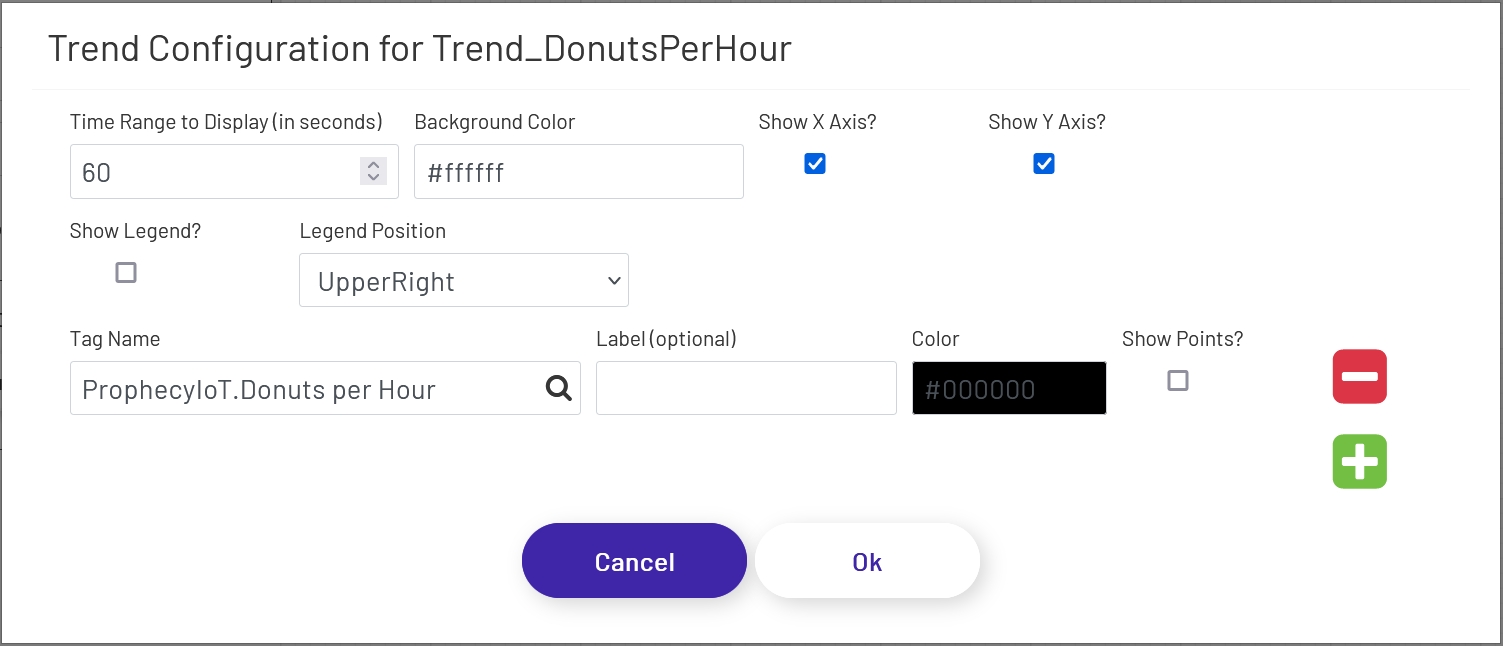Remove the tag row with red minus button
Viewport: 1503px width, 646px height.
point(1359,377)
